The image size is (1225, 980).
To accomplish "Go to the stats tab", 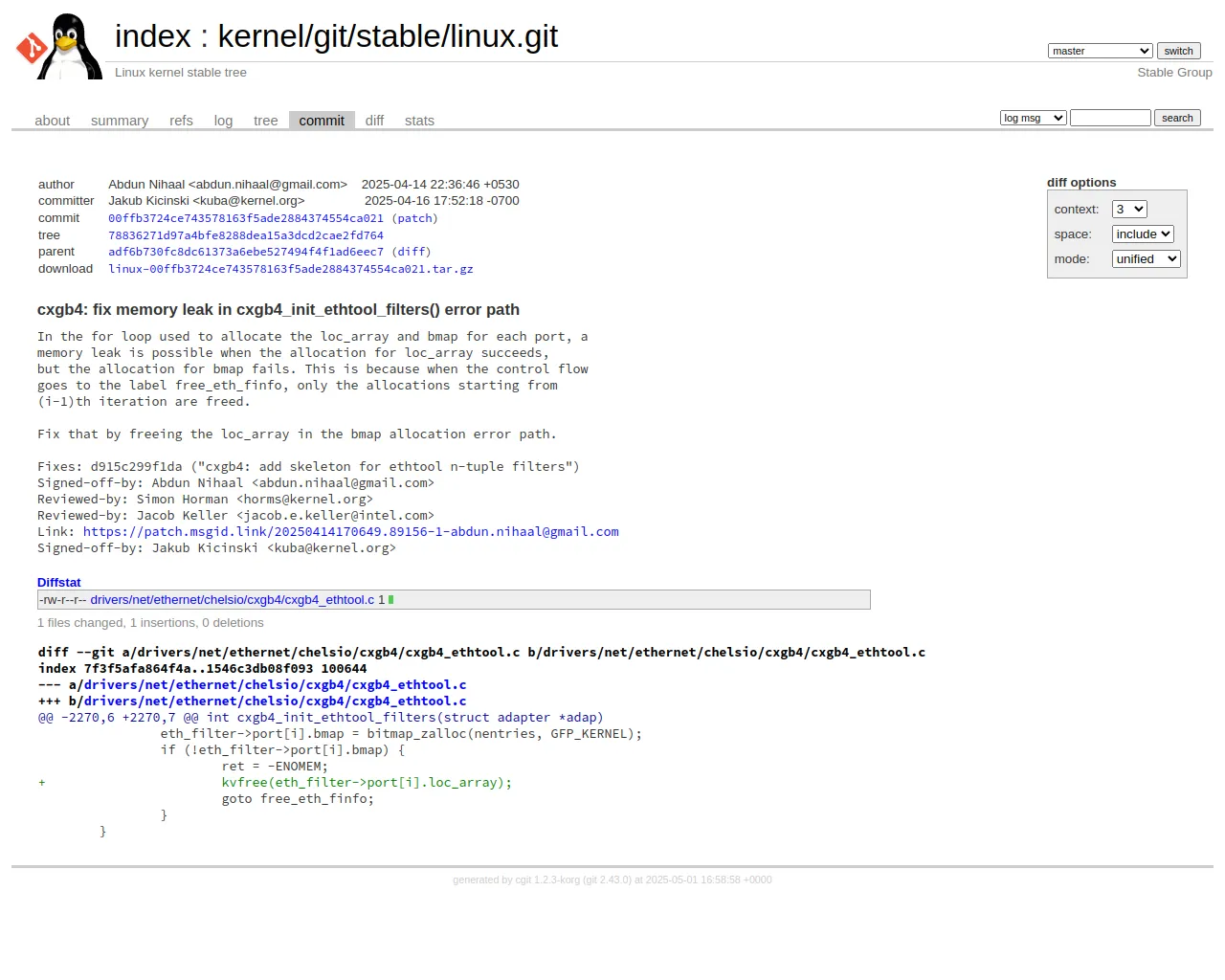I will coord(419,121).
